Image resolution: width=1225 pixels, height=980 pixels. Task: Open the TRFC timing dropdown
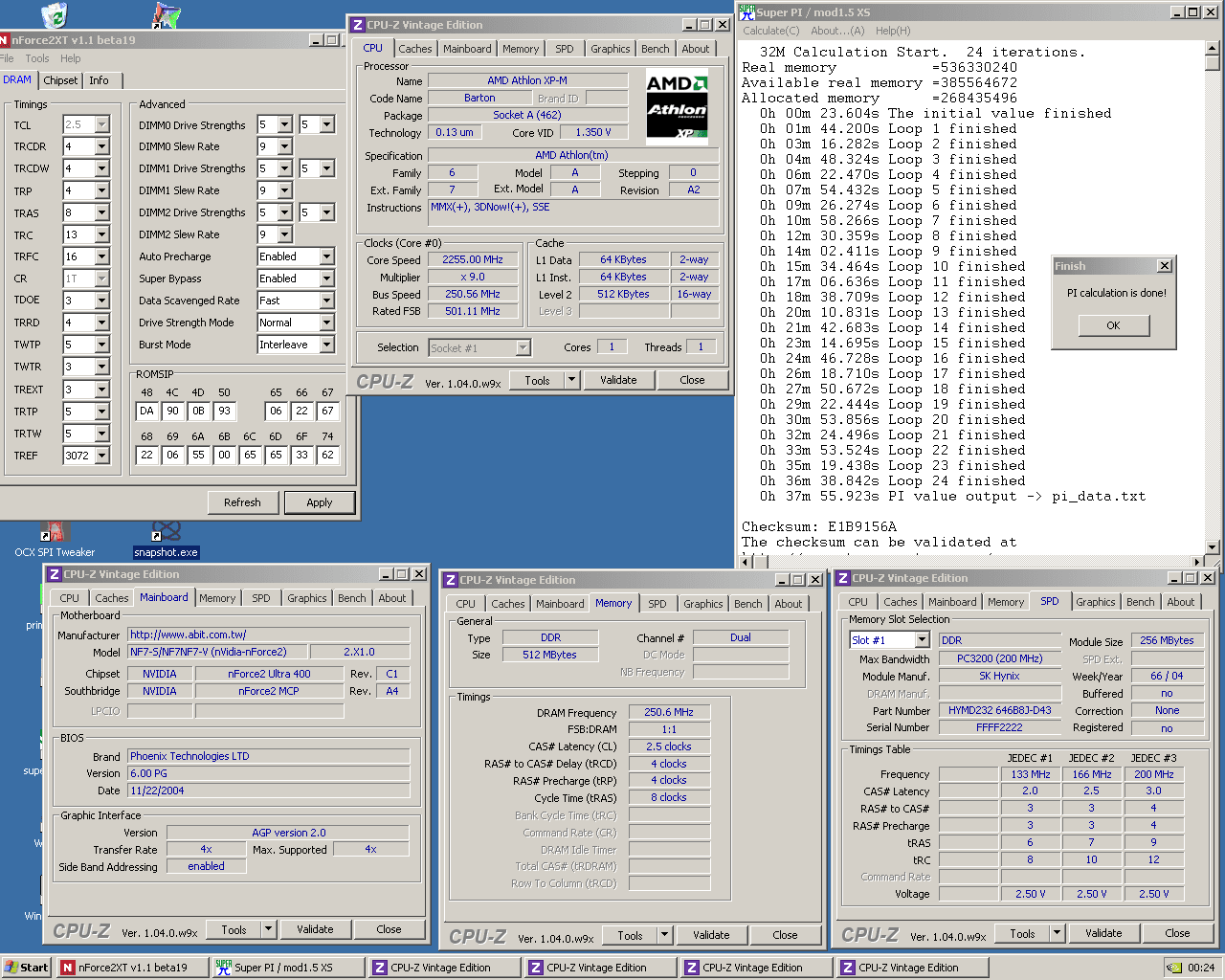click(101, 256)
